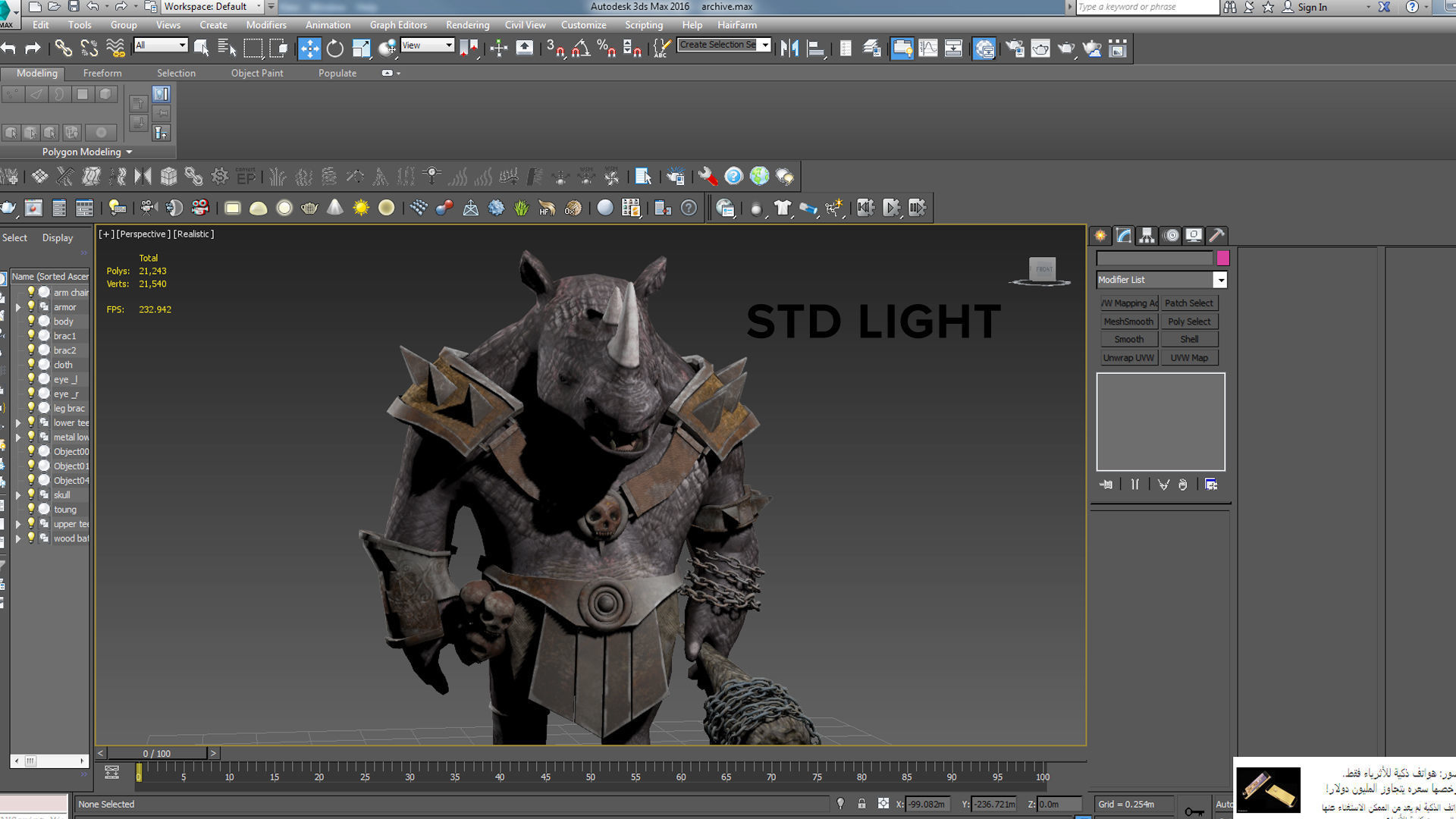This screenshot has height=819, width=1456.
Task: Click the Undo arrow icon
Action: (x=8, y=49)
